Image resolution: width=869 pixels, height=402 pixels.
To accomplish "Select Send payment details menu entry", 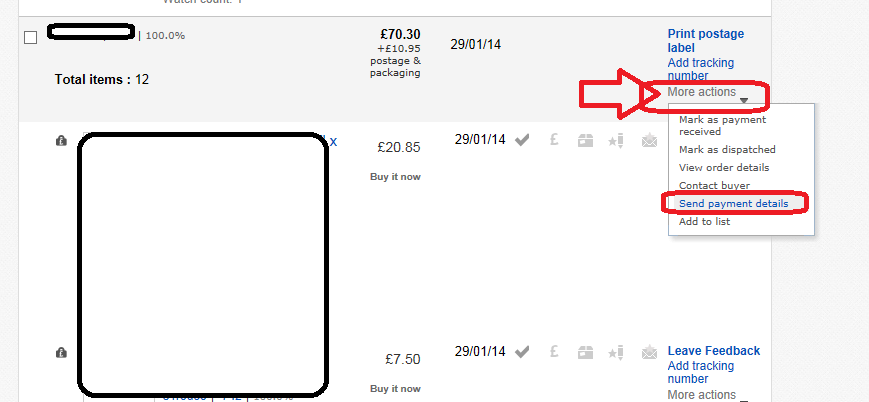I will [x=733, y=203].
